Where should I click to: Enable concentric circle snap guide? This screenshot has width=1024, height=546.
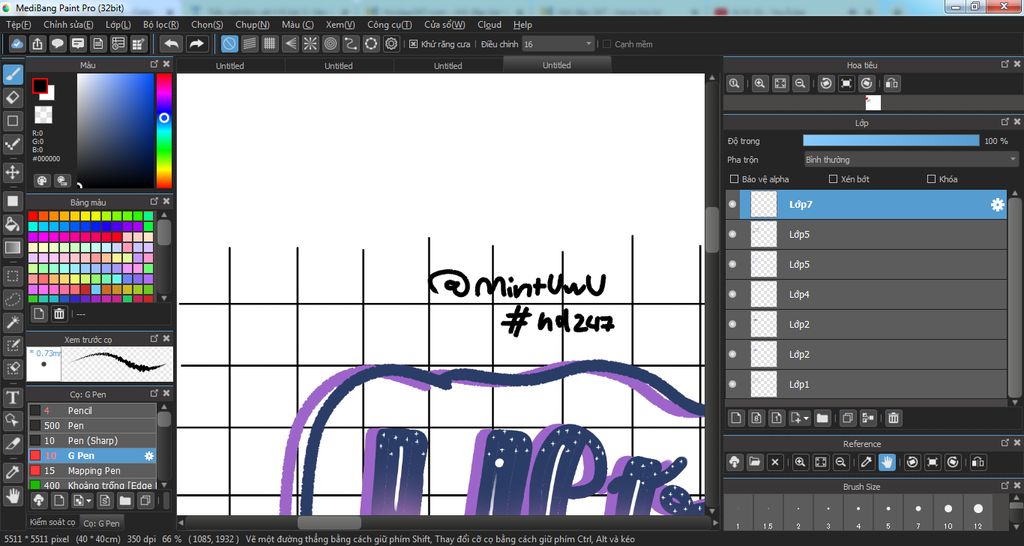point(330,44)
